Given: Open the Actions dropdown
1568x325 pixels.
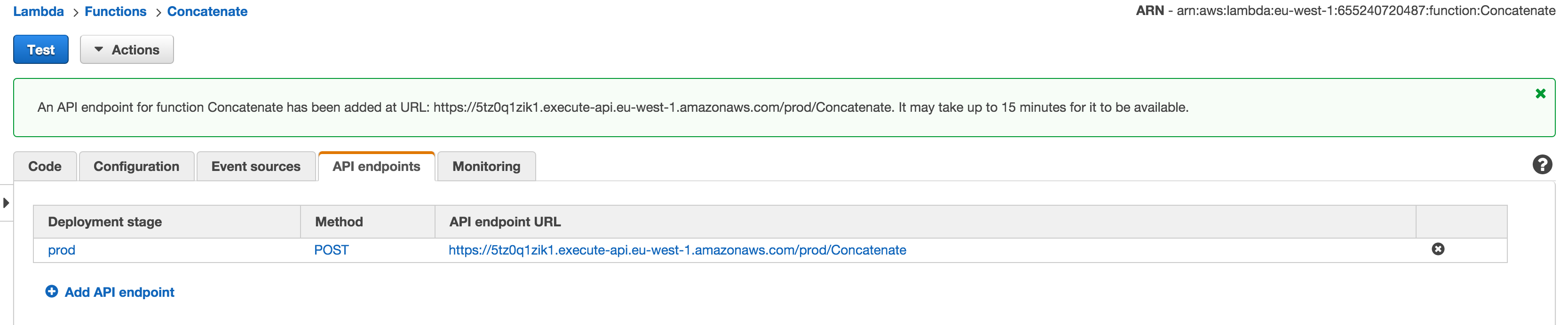Looking at the screenshot, I should pyautogui.click(x=127, y=49).
